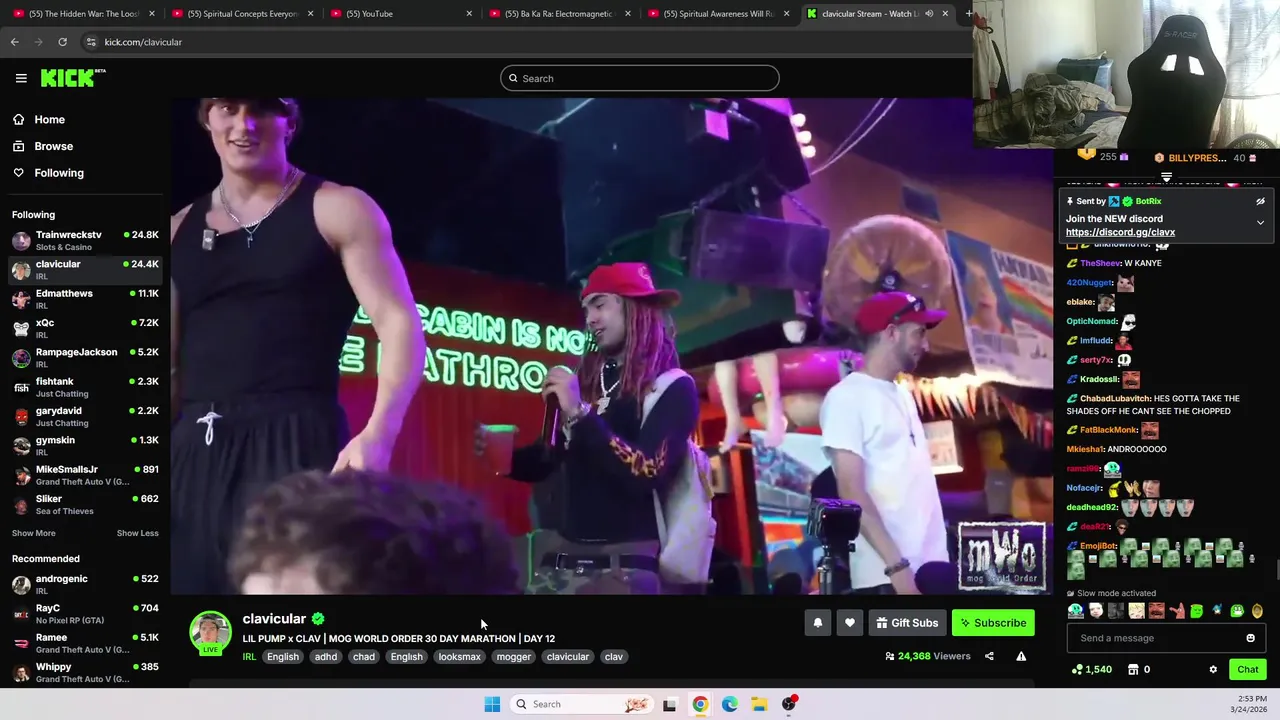Screen dimensions: 1280x720
Task: Open File Explorer from the taskbar
Action: 760,704
